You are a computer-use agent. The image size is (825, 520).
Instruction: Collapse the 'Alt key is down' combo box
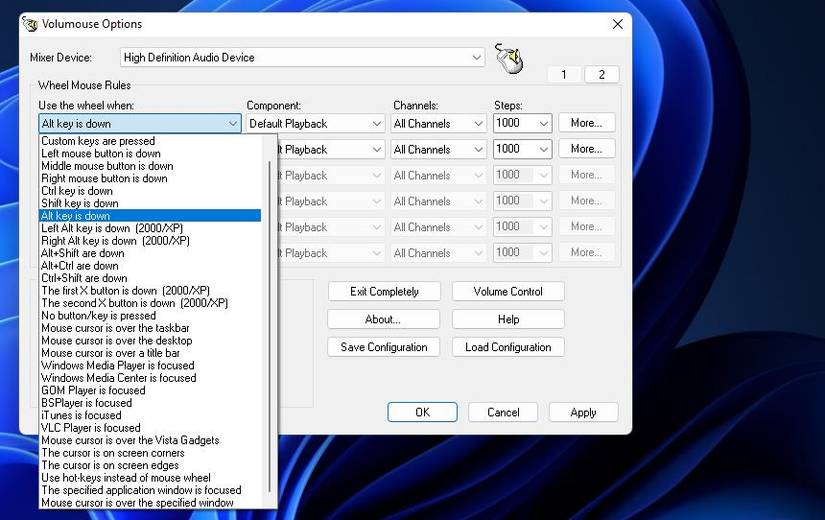click(139, 124)
